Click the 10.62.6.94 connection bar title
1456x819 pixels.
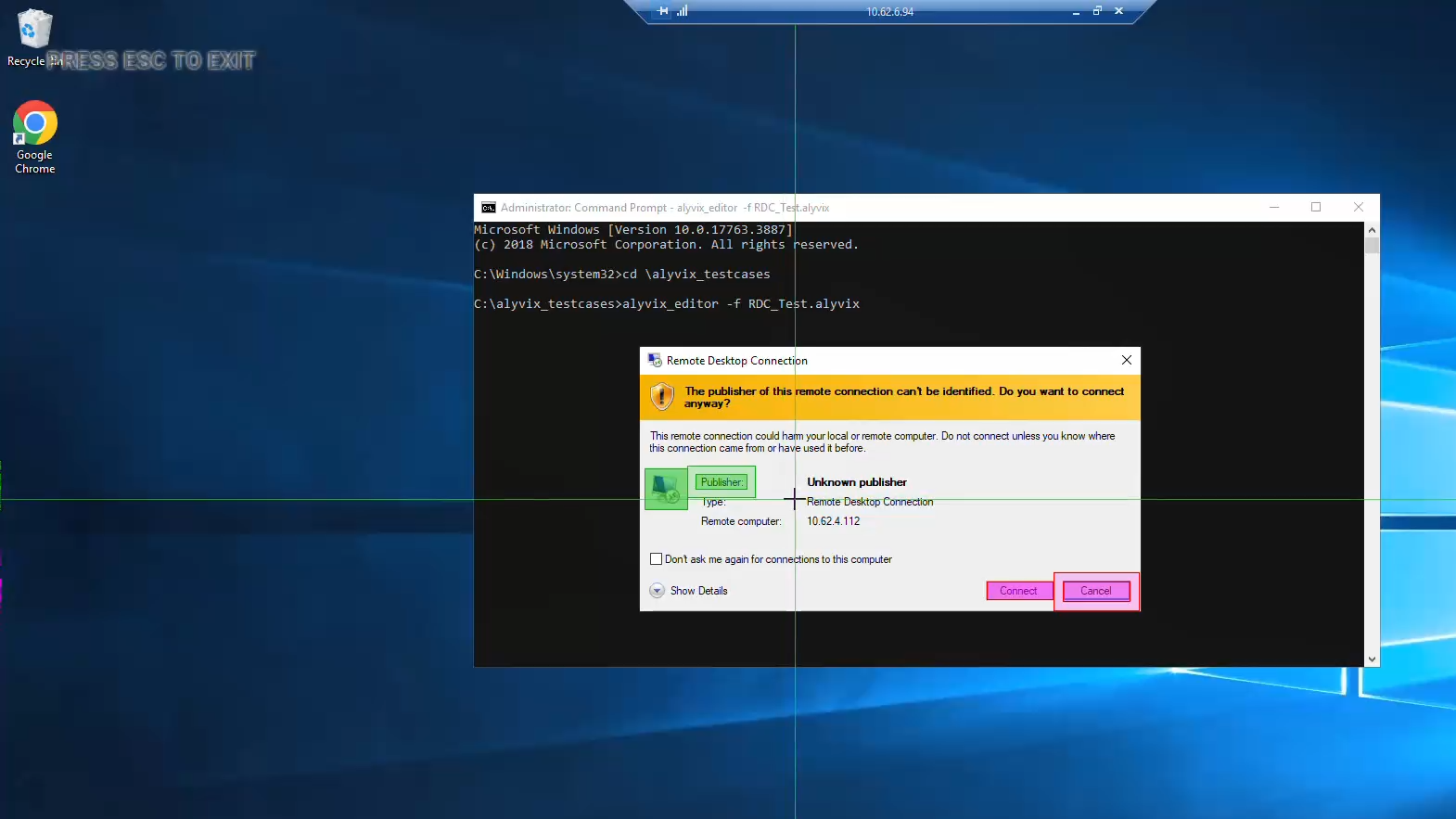click(890, 12)
